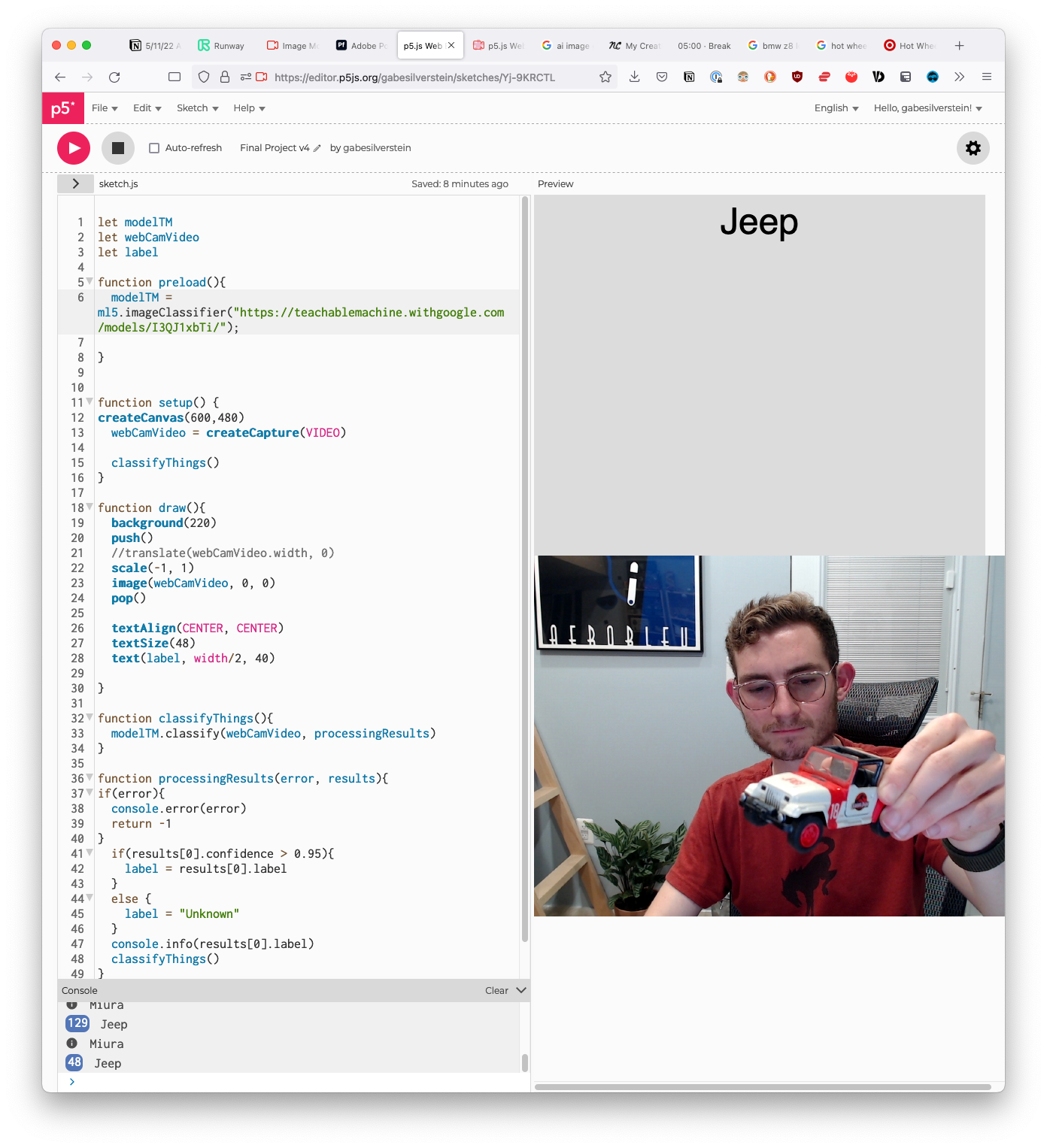Switch to the My Creations tab
The width and height of the screenshot is (1047, 1148).
[635, 46]
